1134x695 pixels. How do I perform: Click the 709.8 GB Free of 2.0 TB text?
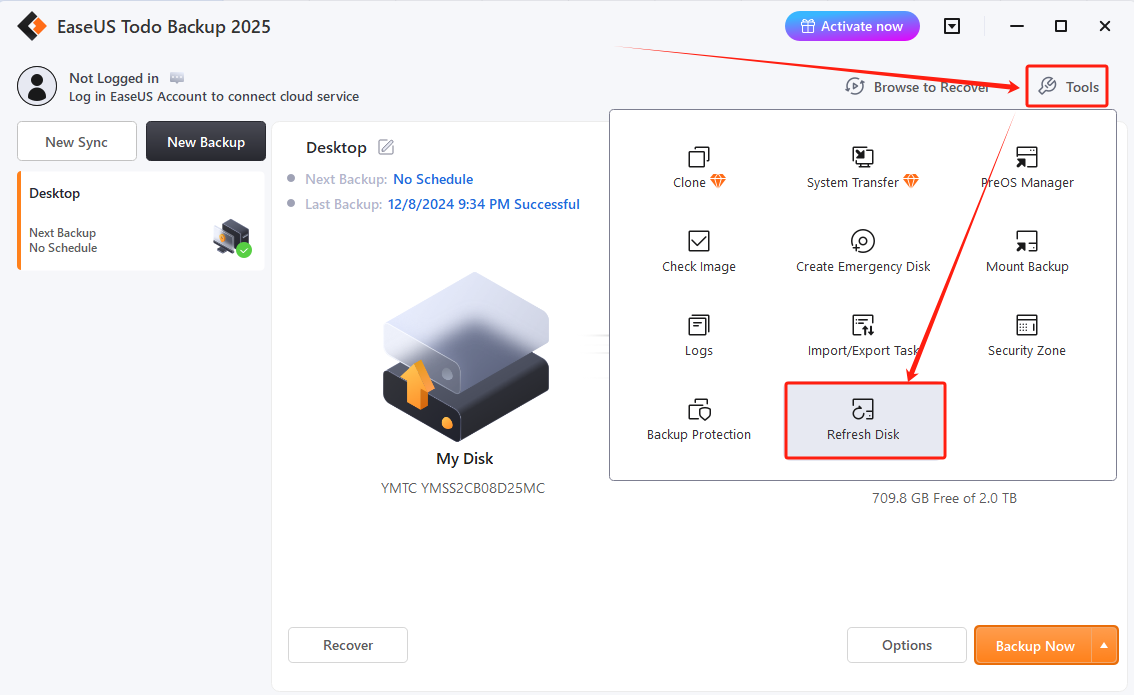coord(945,498)
